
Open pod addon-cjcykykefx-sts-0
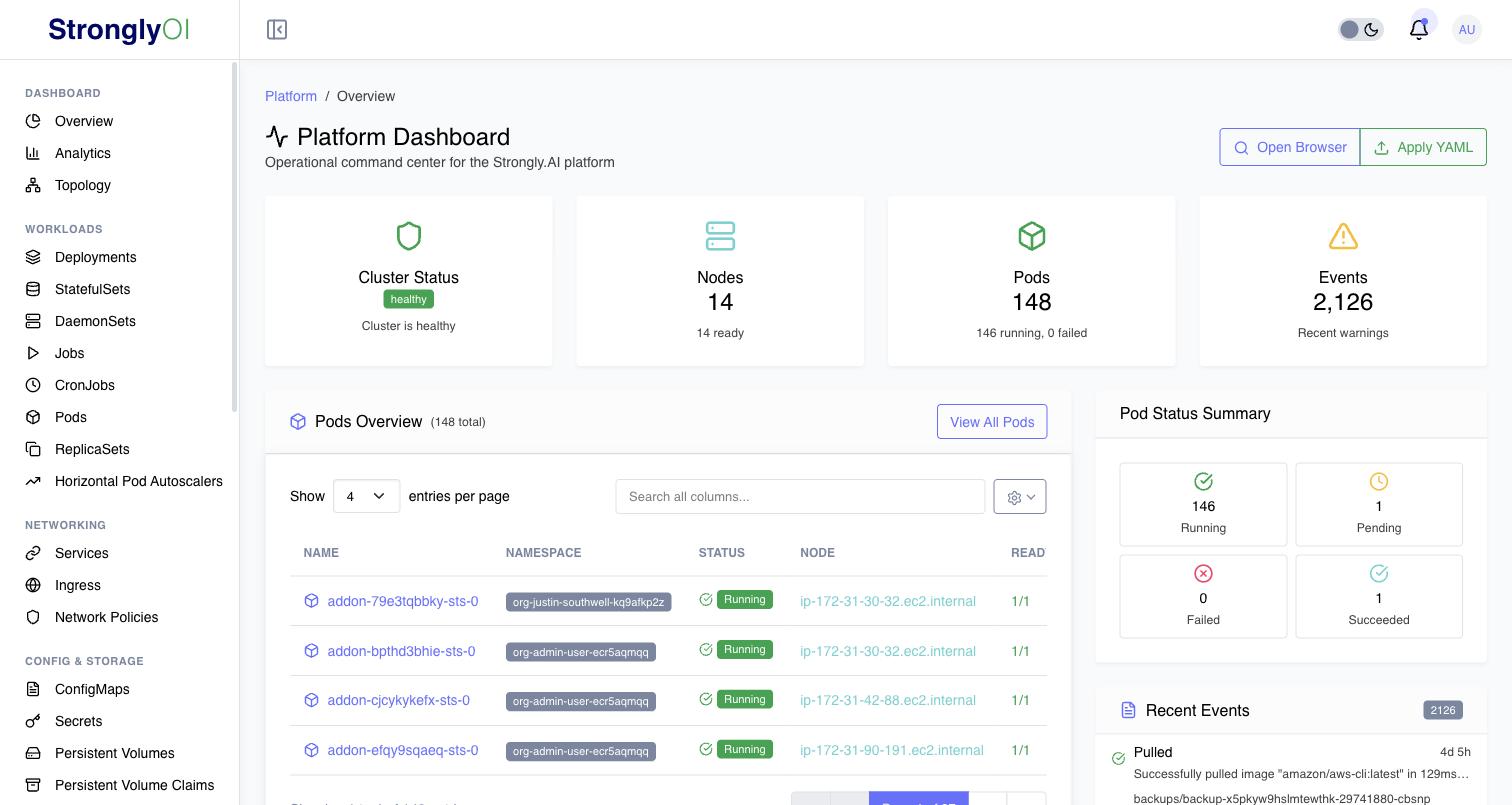tap(398, 700)
